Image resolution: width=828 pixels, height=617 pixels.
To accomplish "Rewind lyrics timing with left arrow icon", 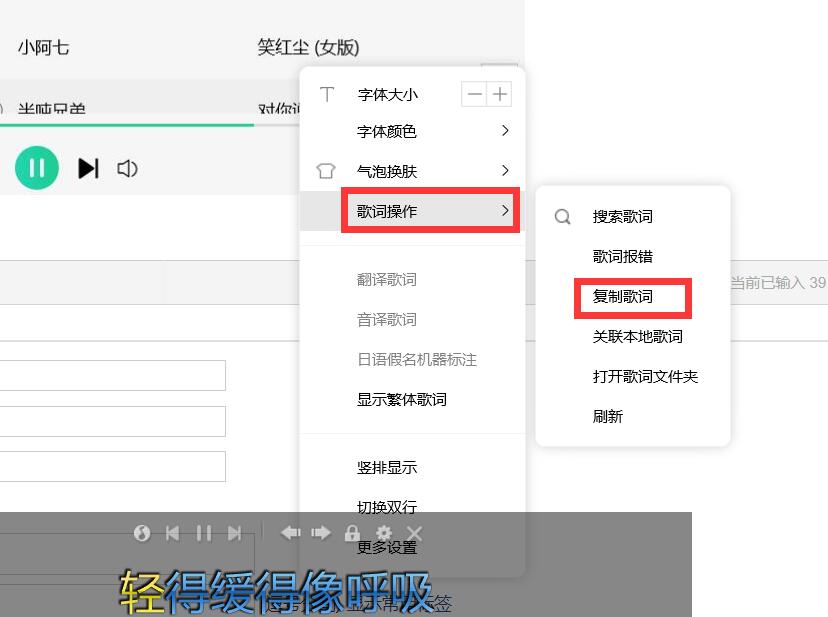I will click(x=290, y=533).
